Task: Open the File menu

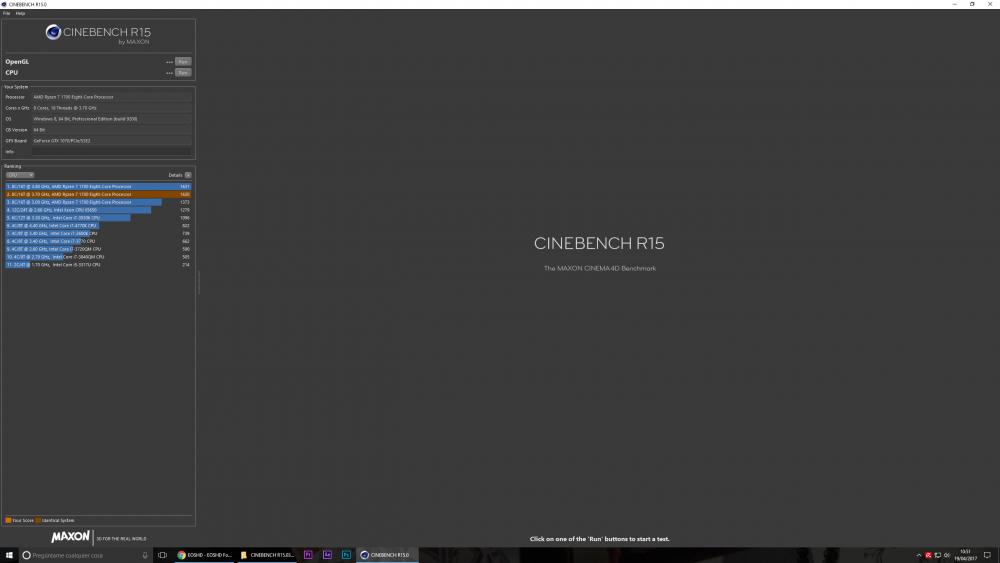Action: click(x=6, y=13)
